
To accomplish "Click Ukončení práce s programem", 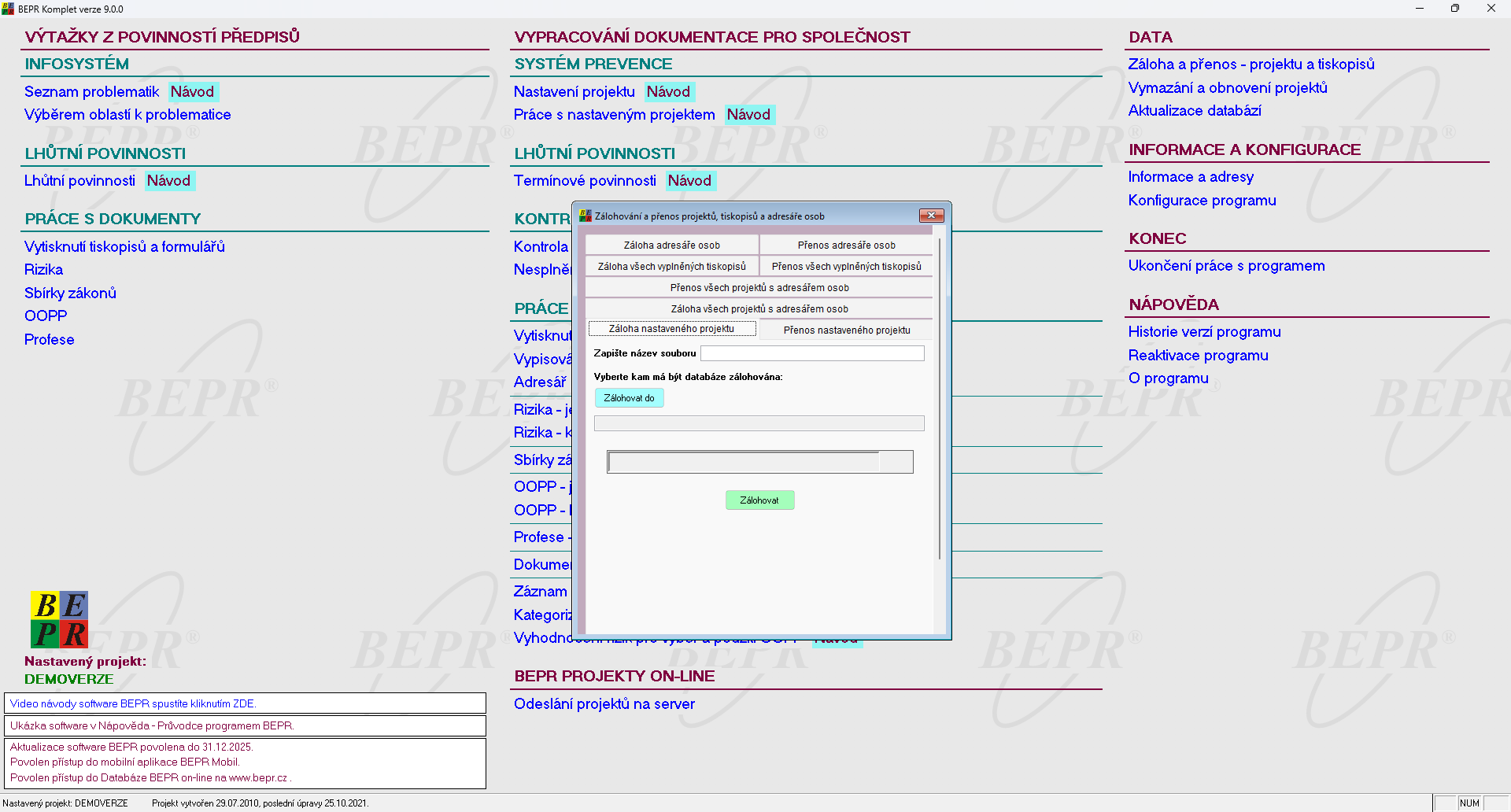I will tap(1227, 266).
